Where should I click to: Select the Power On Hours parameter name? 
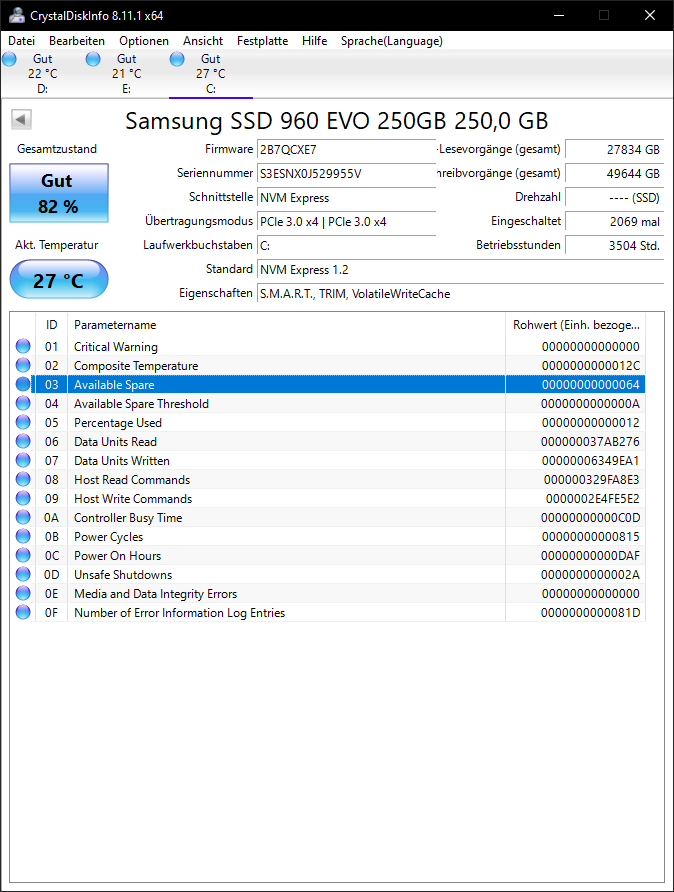pyautogui.click(x=117, y=556)
